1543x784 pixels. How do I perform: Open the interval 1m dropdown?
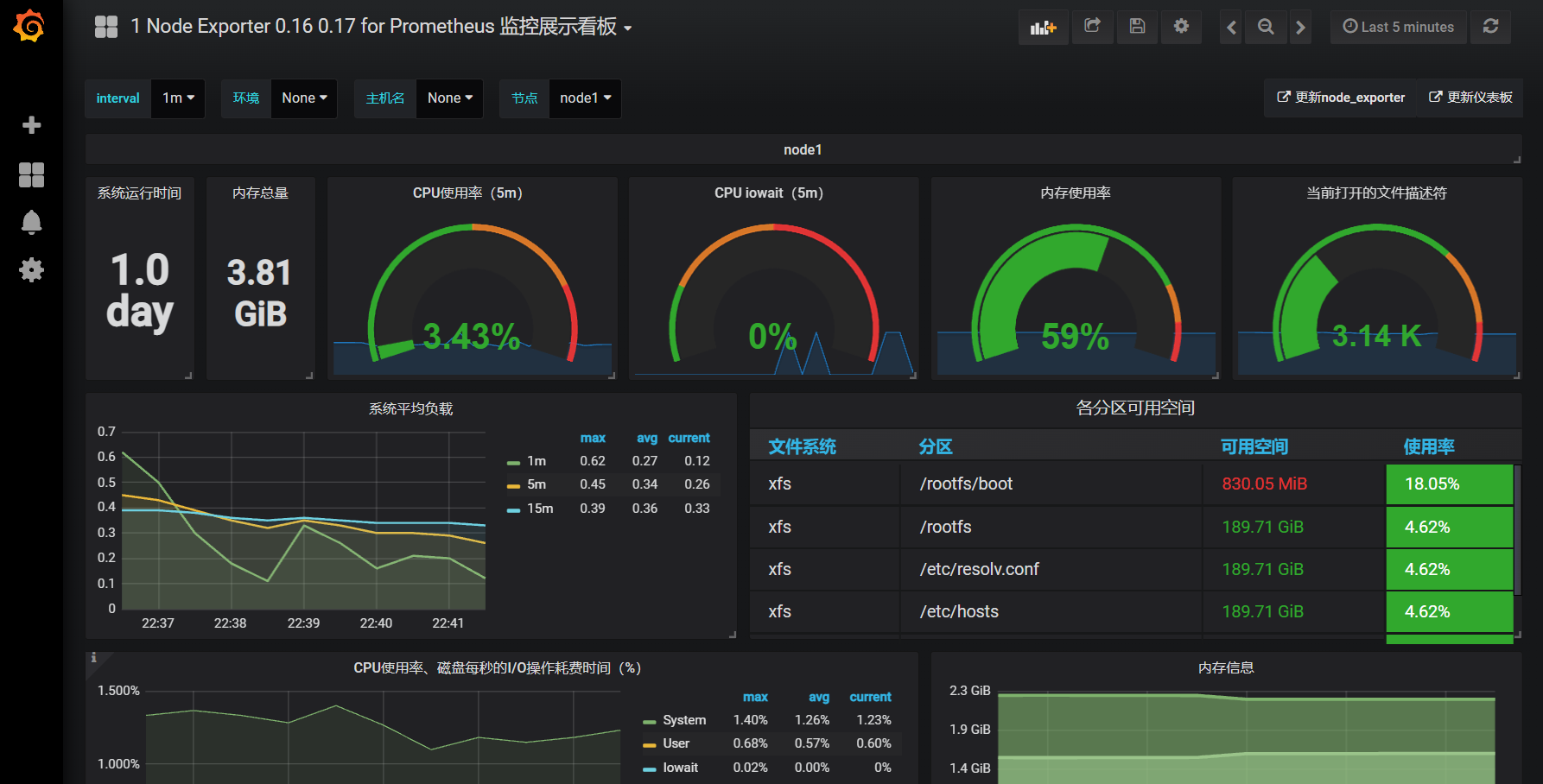coord(178,98)
